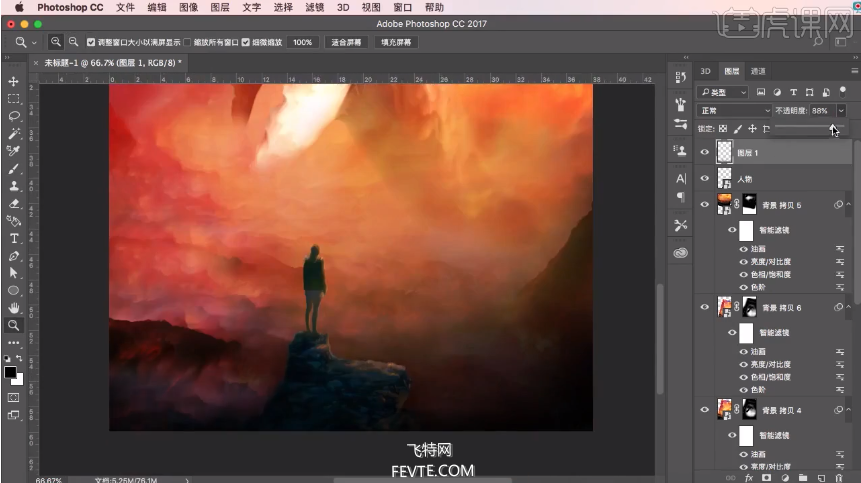Viewport: 861px width, 483px height.
Task: Select the Magic Wand tool
Action: pos(14,133)
